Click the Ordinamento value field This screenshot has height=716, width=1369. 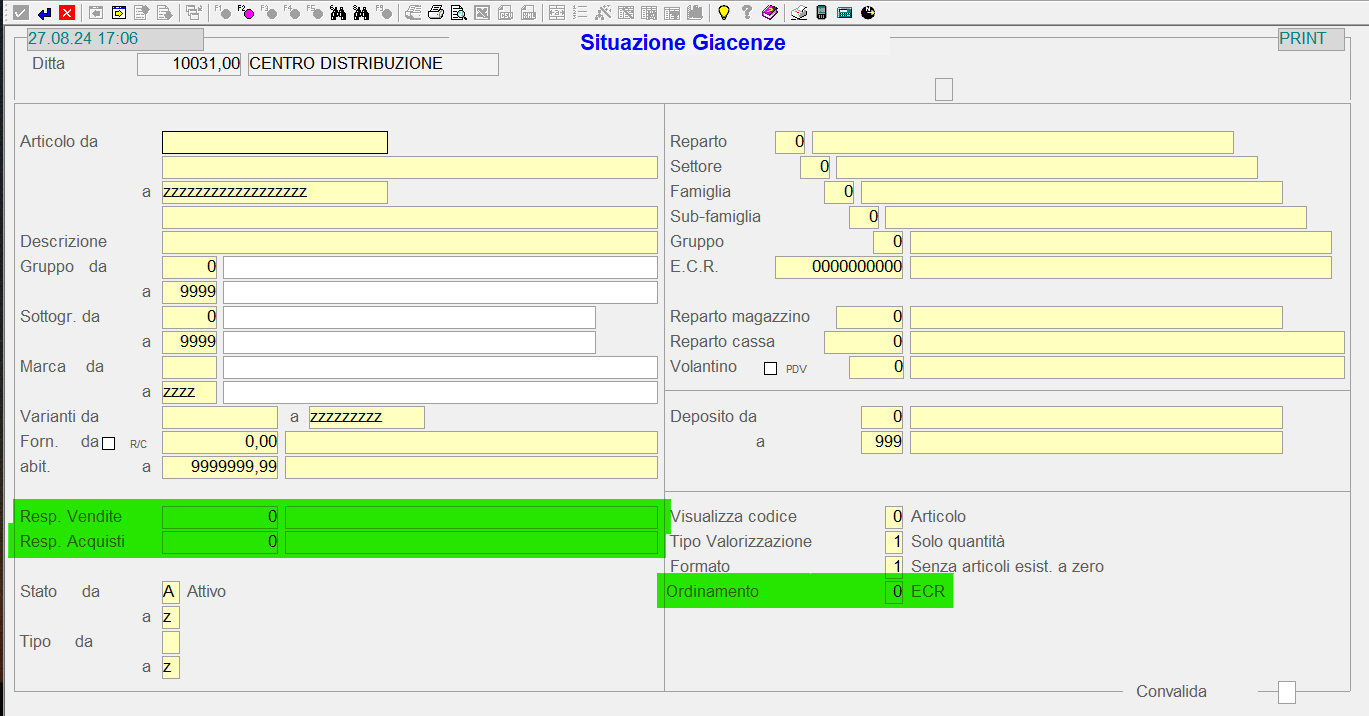pyautogui.click(x=893, y=592)
